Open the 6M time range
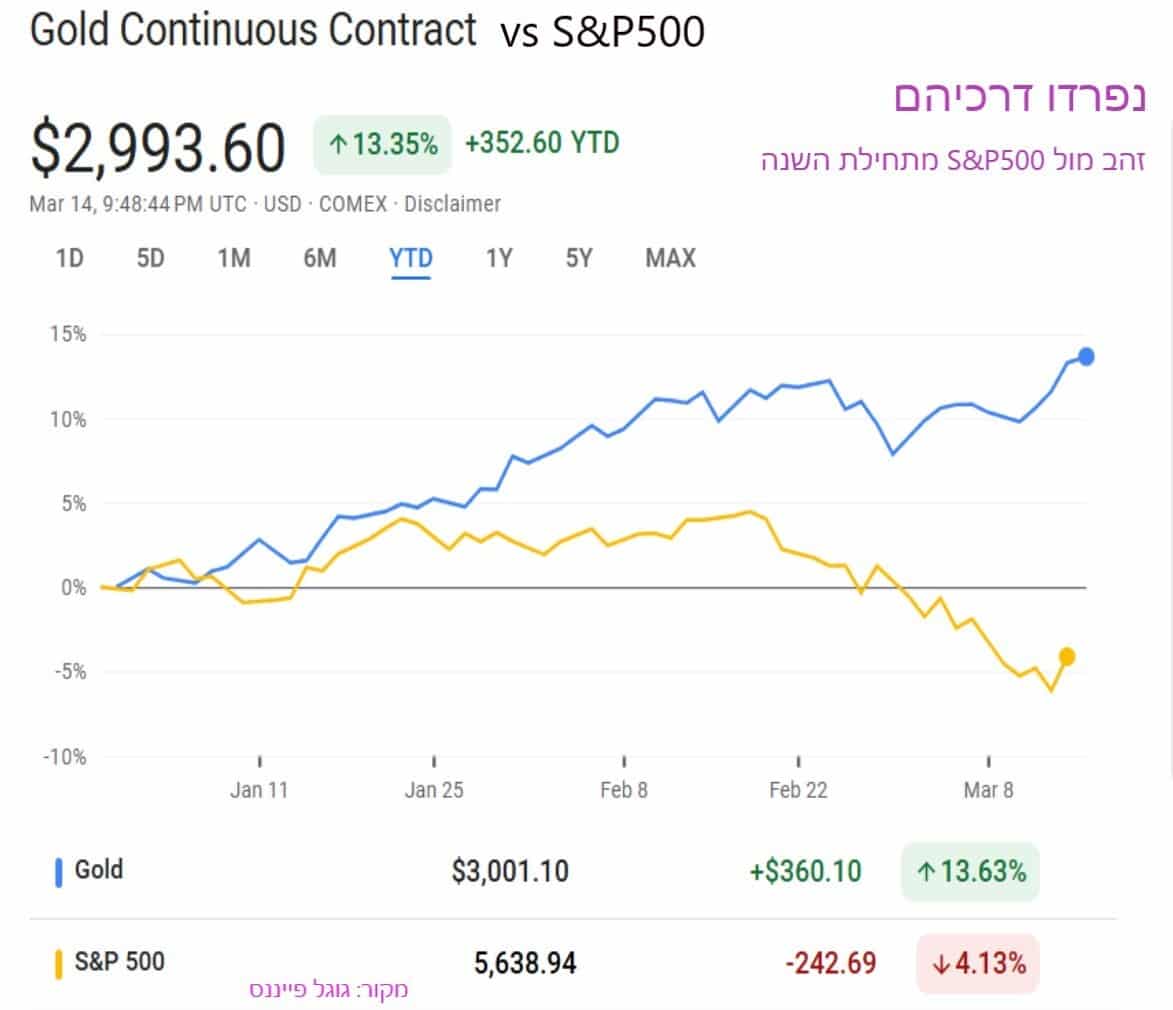 [x=320, y=259]
